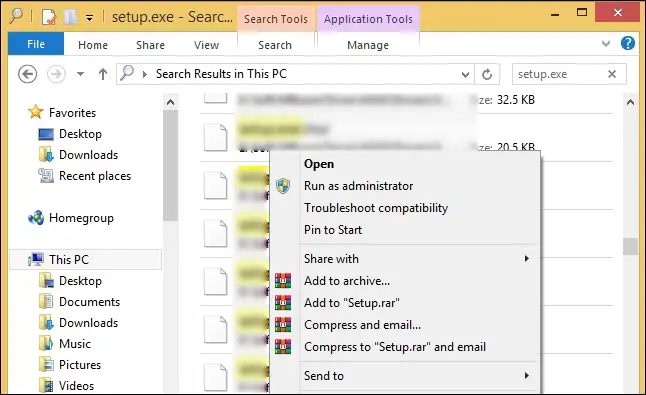Click the WinRAR icon beside Add to archive

tap(283, 280)
